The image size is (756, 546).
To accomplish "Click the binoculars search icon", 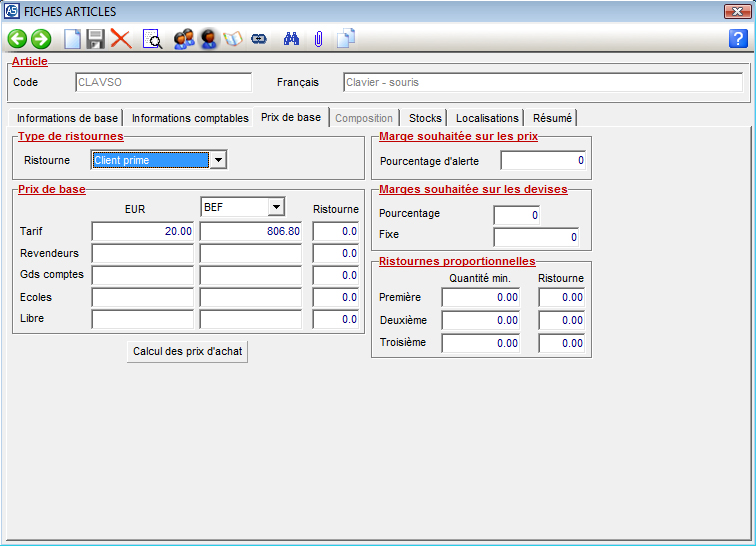I will 292,39.
